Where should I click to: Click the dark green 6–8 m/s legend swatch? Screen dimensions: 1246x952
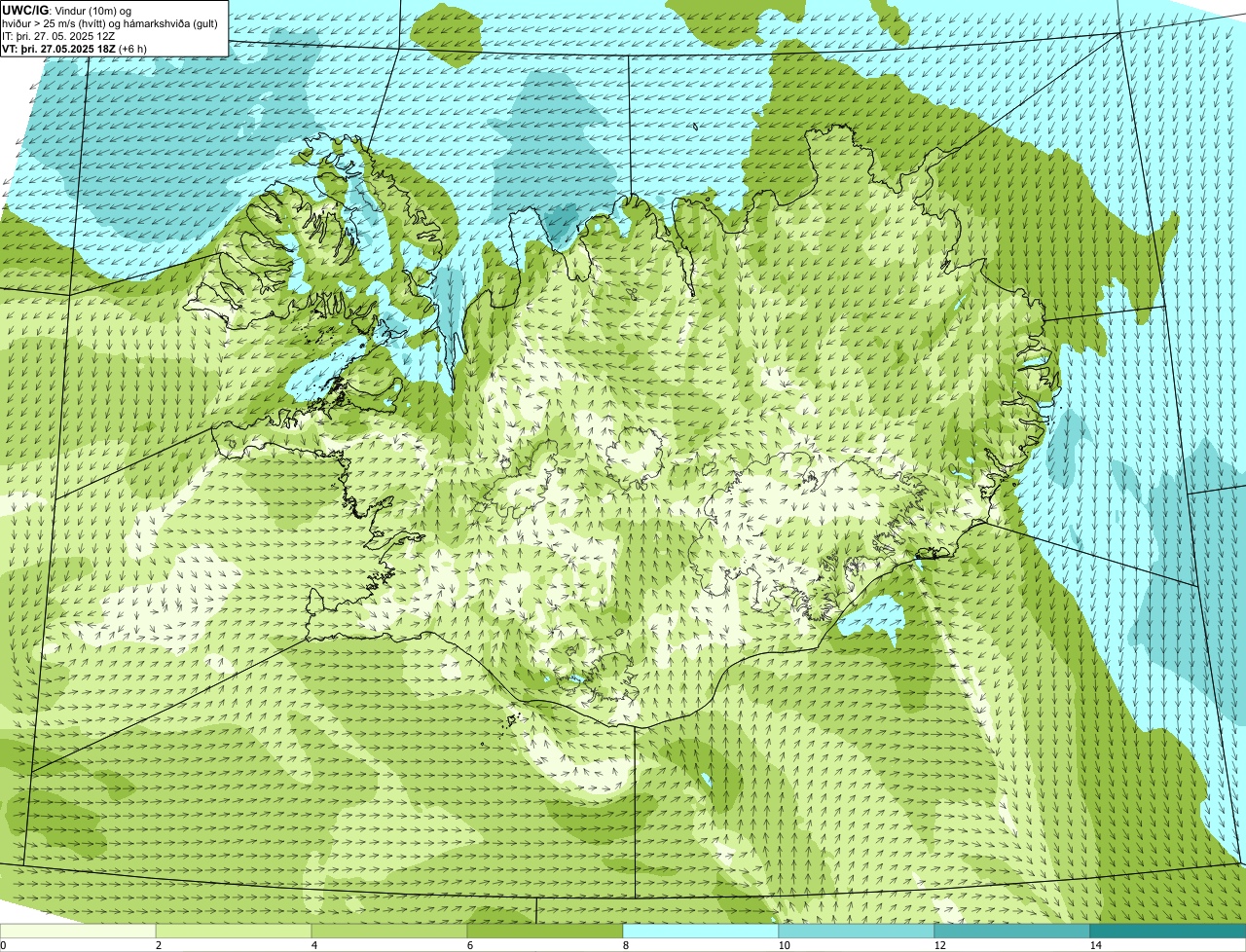545,931
